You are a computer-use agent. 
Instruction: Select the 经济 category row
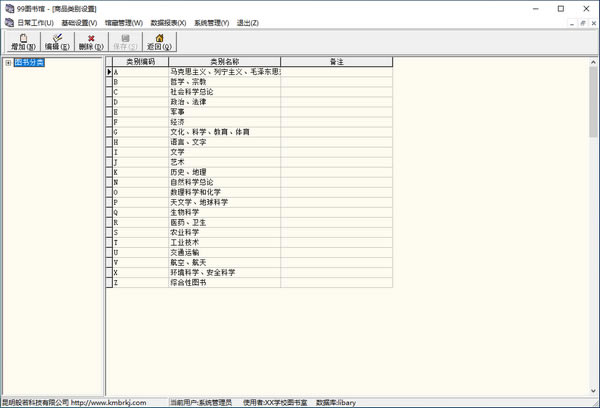point(224,122)
